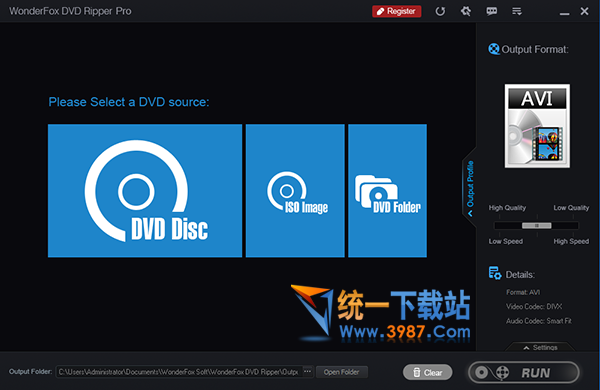This screenshot has height=390, width=600.
Task: Expand the Settings panel chevron
Action: tap(540, 347)
